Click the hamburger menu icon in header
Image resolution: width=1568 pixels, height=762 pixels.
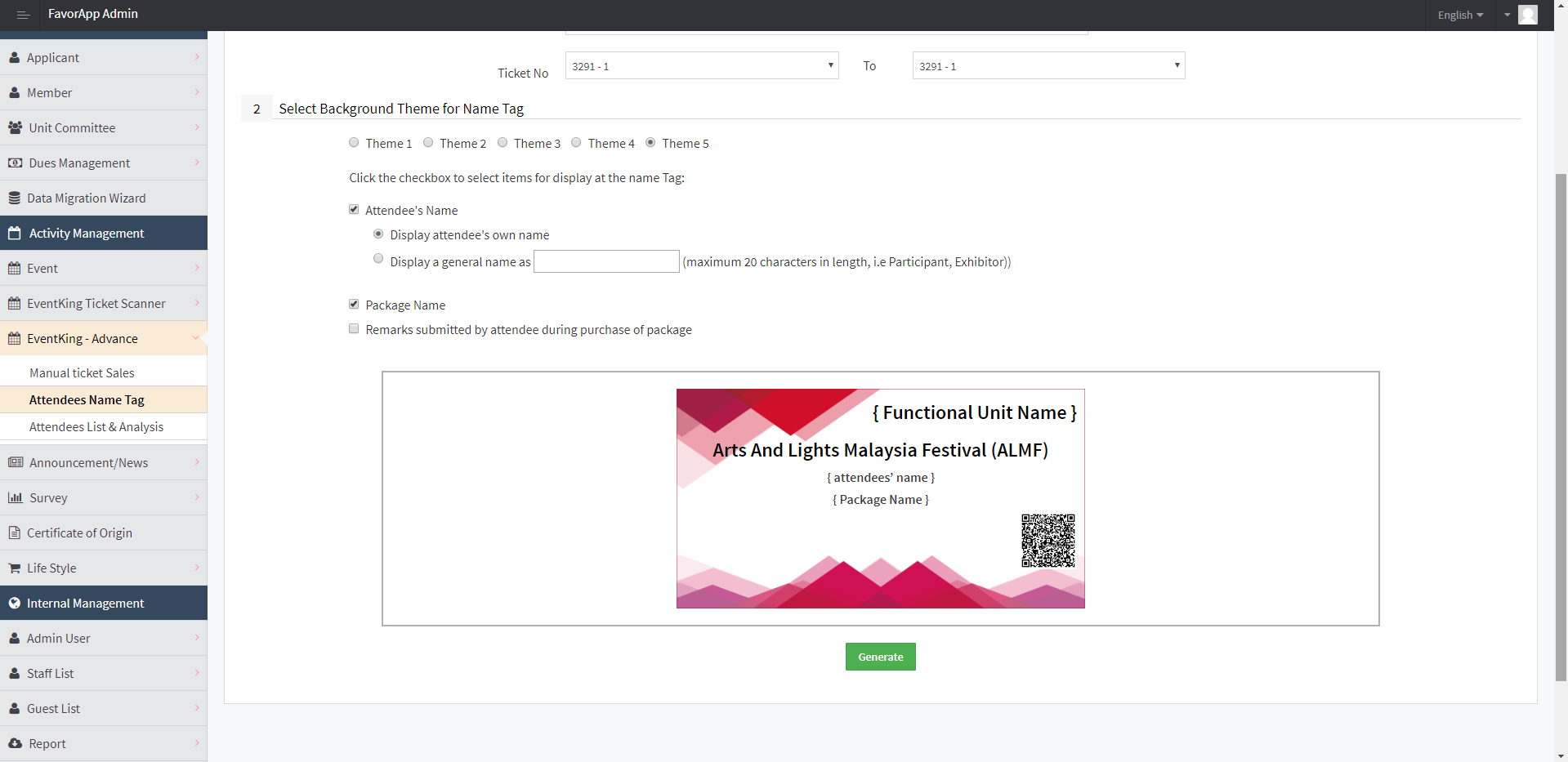[23, 15]
